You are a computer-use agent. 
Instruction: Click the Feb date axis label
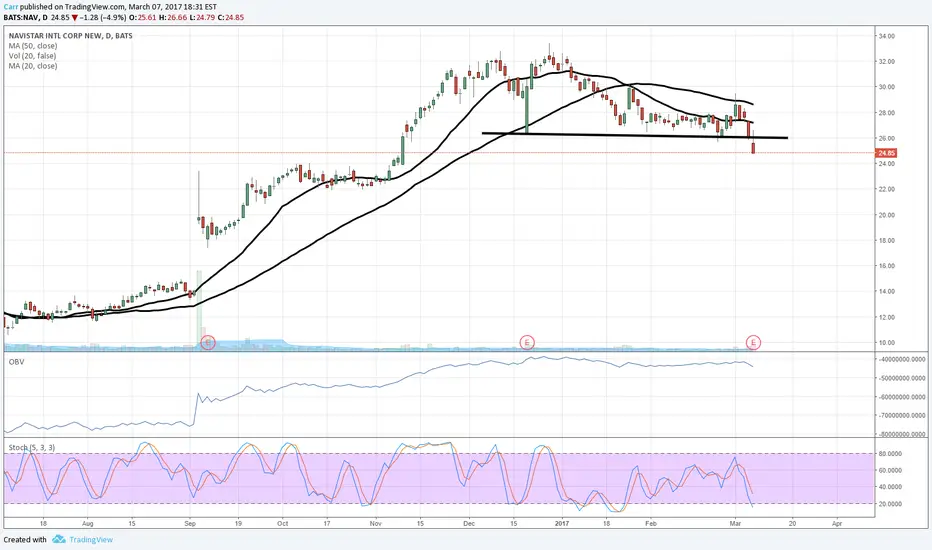tap(651, 524)
